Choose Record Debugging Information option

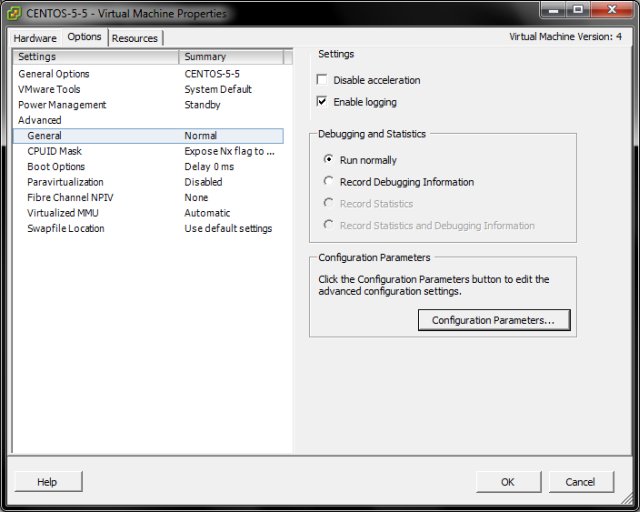(329, 182)
